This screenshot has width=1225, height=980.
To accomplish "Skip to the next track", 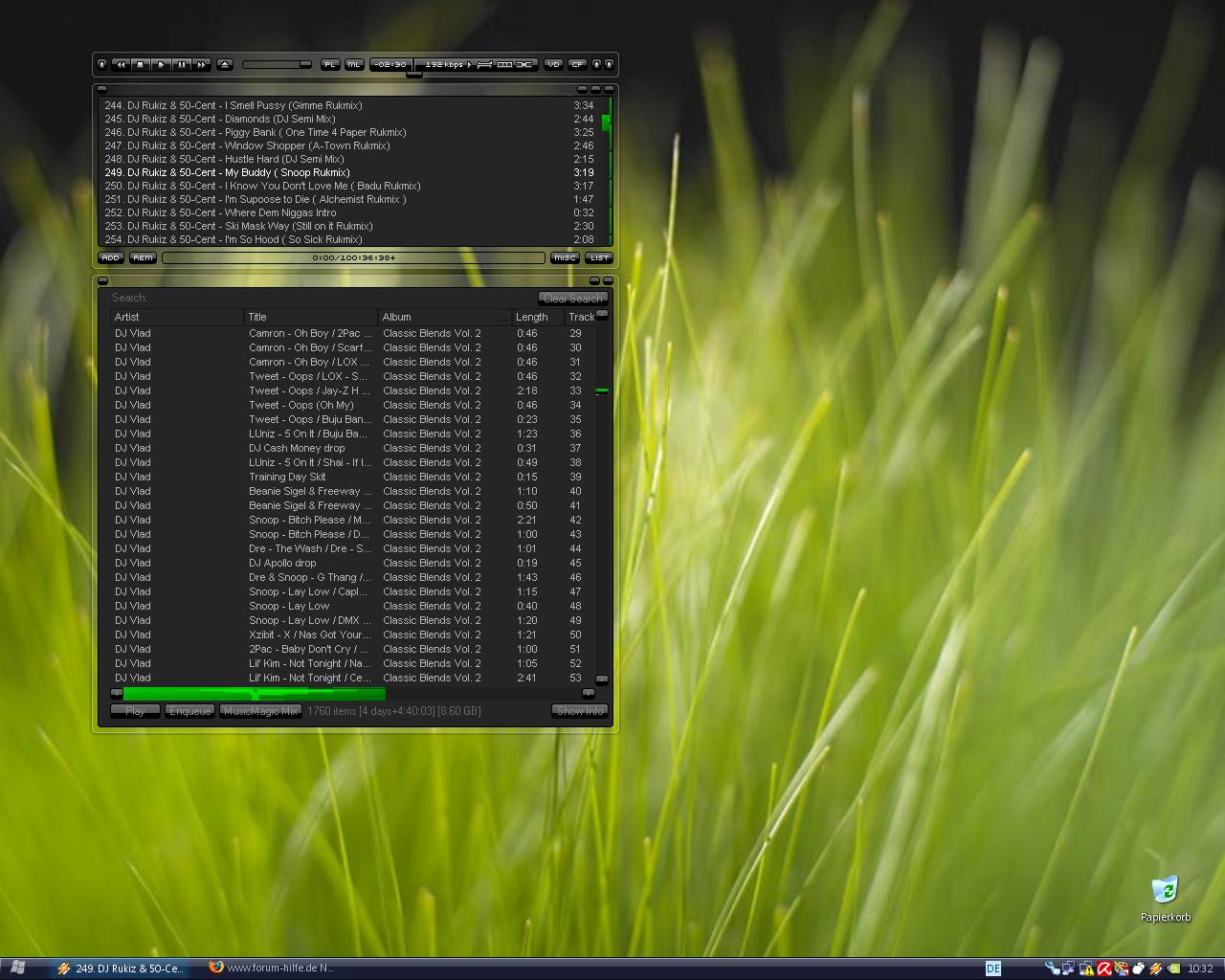I will click(x=201, y=64).
